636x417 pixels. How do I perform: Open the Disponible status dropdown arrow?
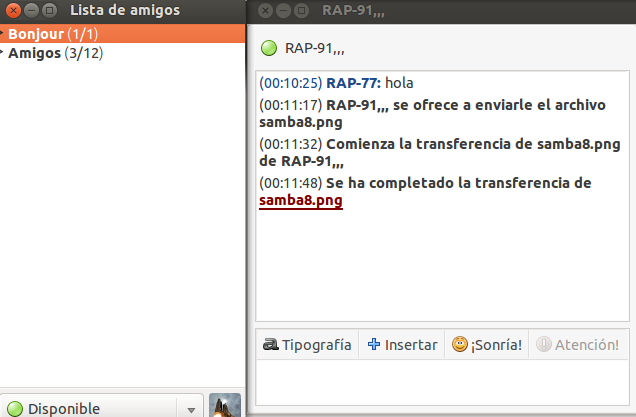[191, 410]
